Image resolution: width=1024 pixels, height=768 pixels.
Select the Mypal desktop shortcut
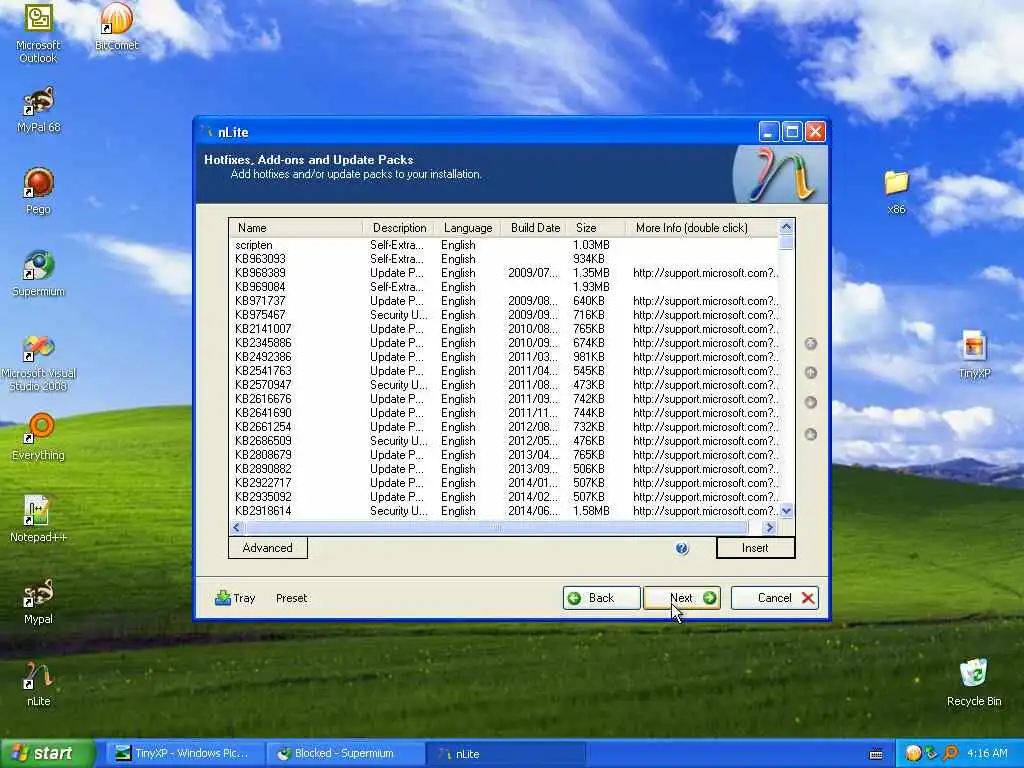[x=39, y=601]
